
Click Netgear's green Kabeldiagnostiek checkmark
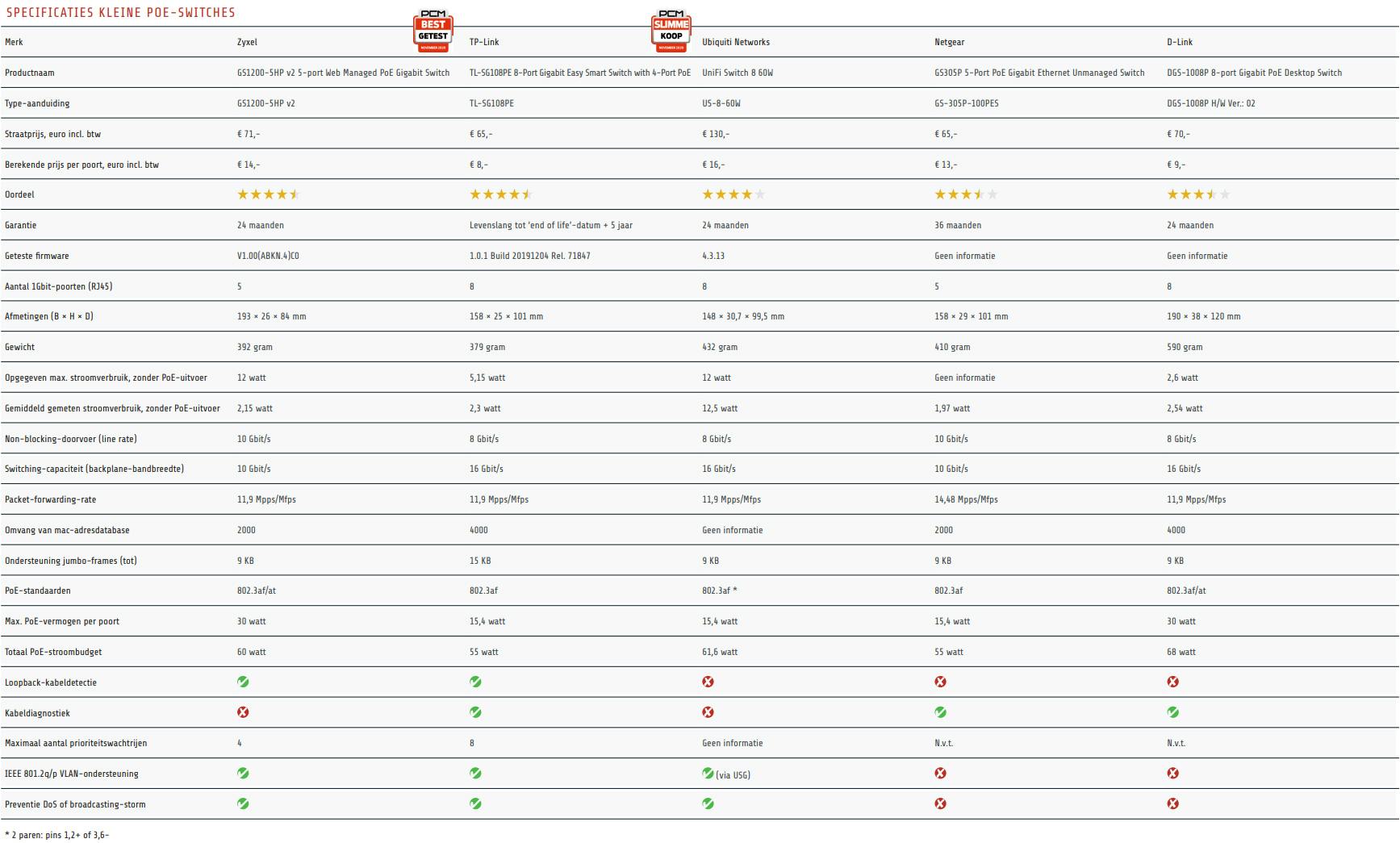tap(940, 713)
